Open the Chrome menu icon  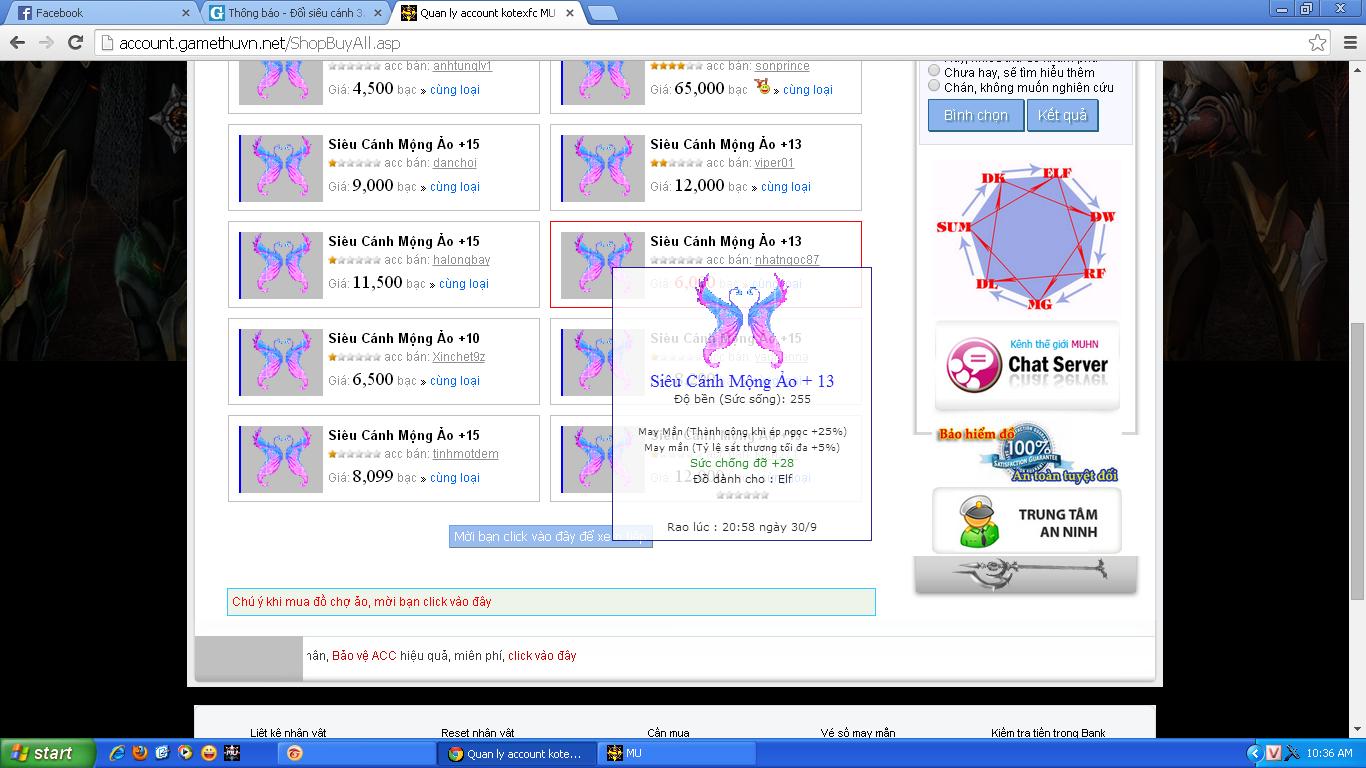click(x=1349, y=43)
